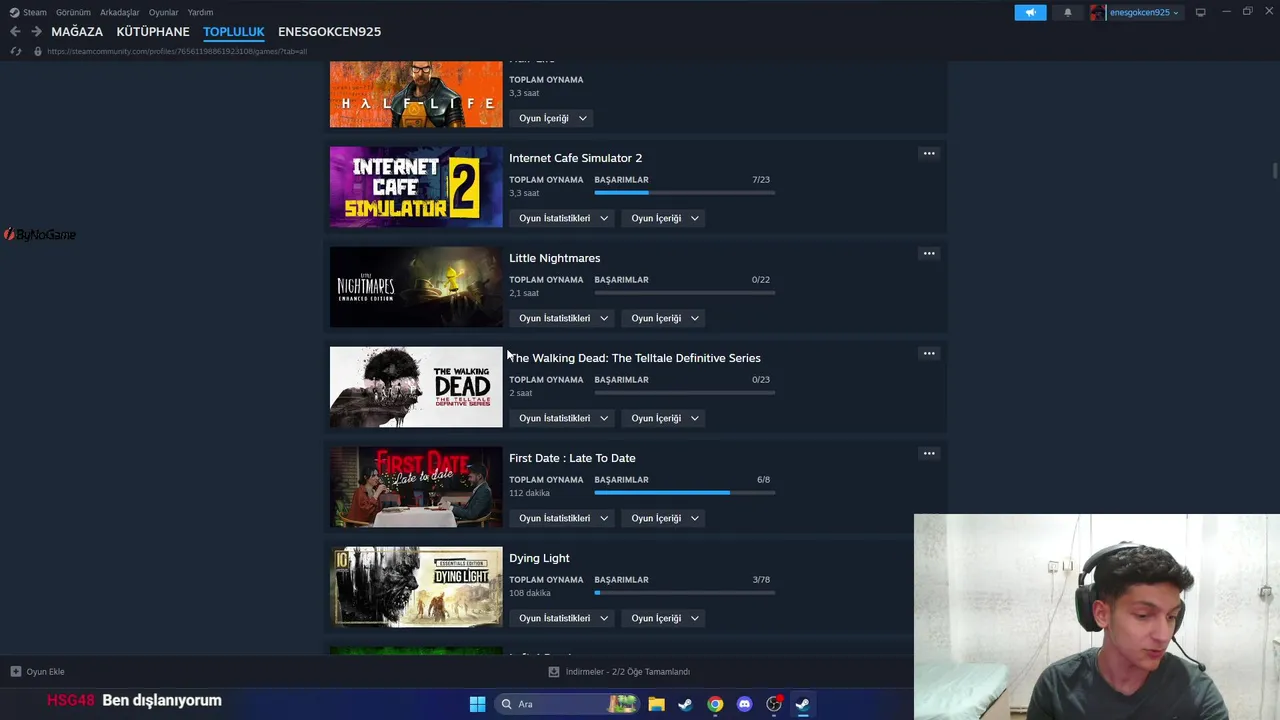Click the page URL address field
The height and width of the screenshot is (720, 1280).
[177, 51]
